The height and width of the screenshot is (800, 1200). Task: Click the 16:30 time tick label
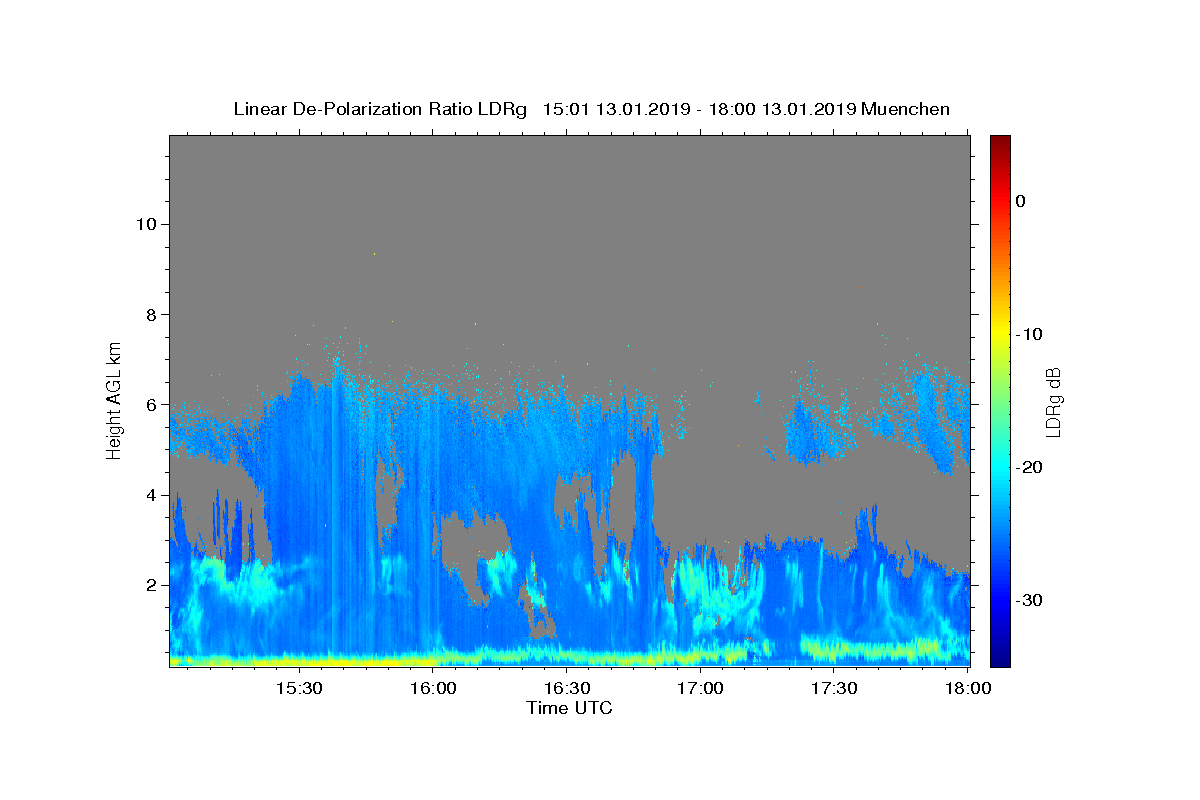tap(566, 689)
